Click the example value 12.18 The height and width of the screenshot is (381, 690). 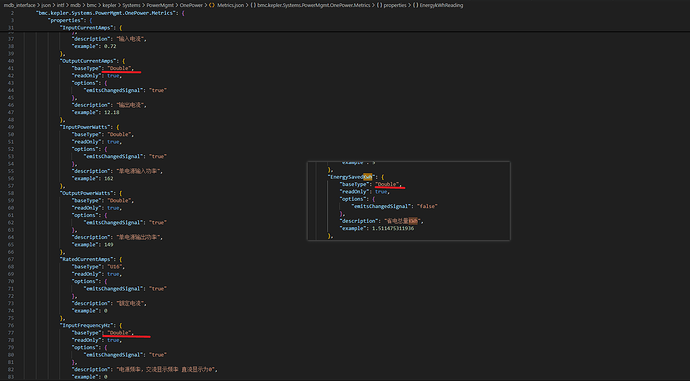click(112, 112)
